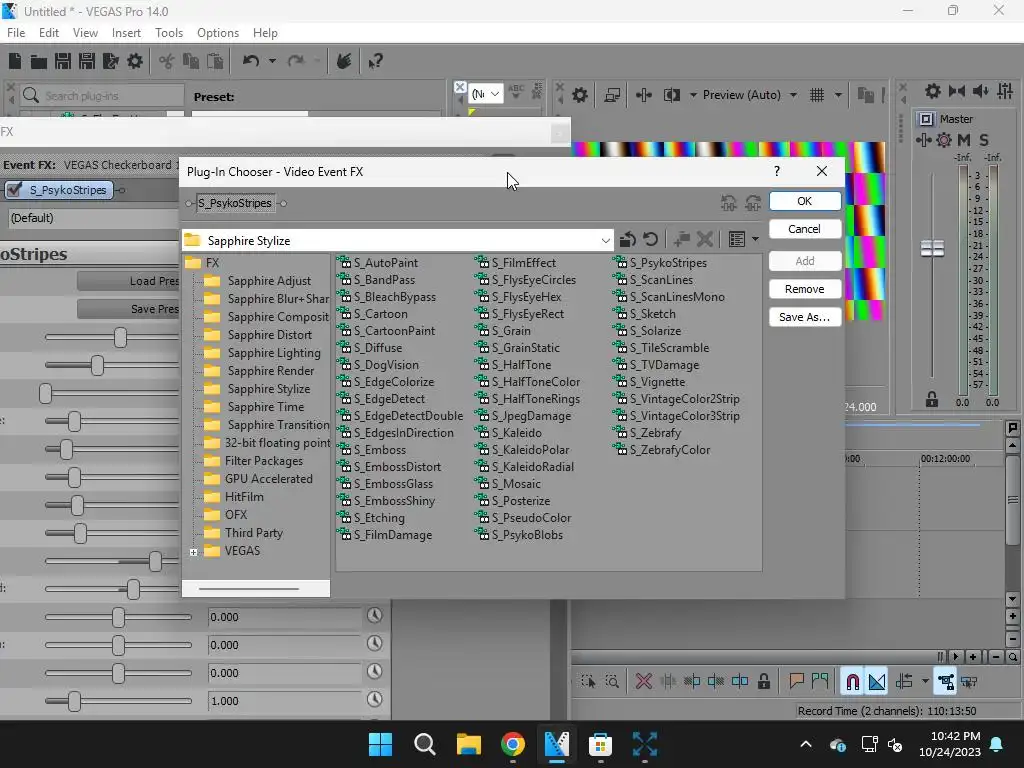This screenshot has height=768, width=1024.
Task: Open Project Properties gear icon
Action: (x=135, y=61)
